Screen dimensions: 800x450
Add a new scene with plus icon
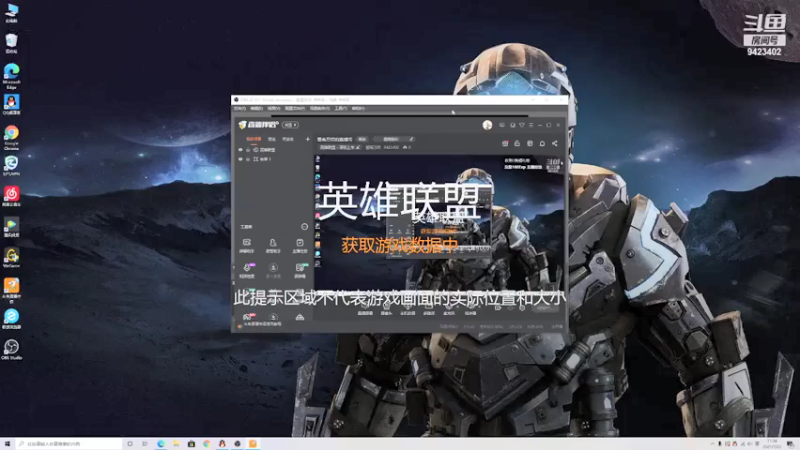(308, 139)
